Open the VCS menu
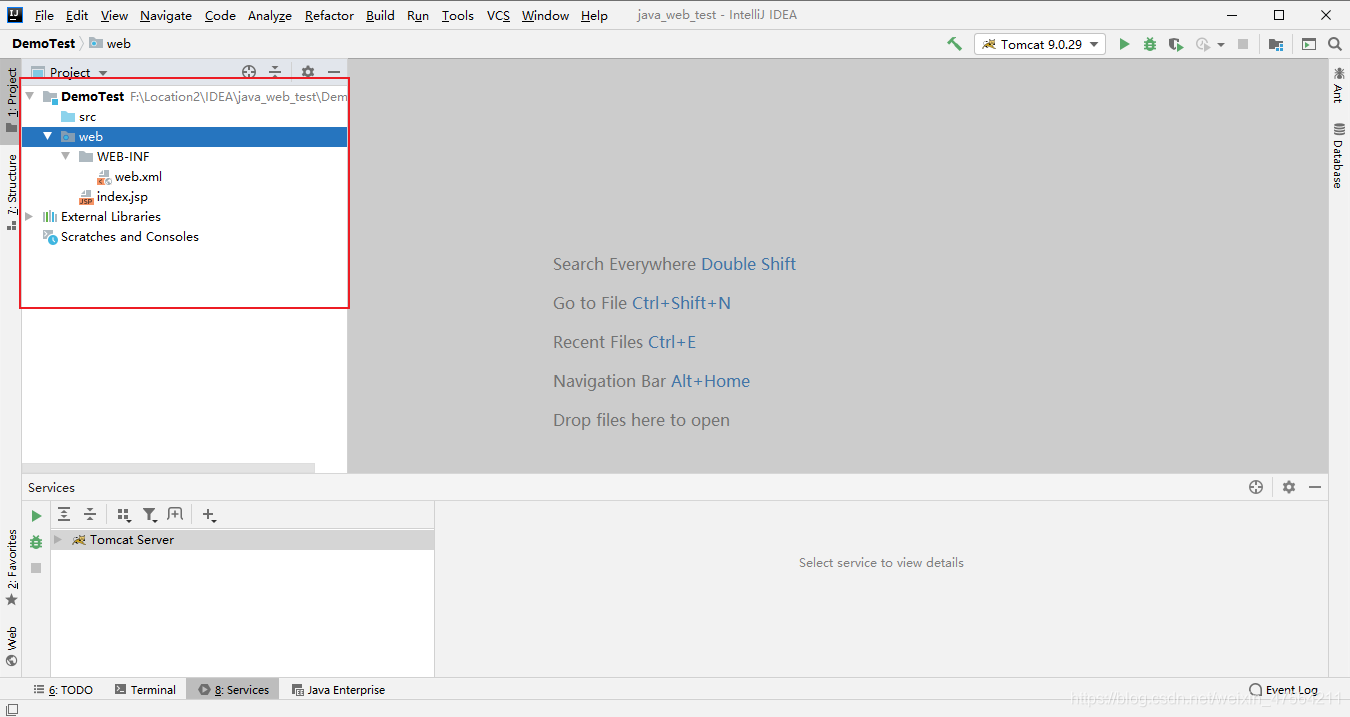The height and width of the screenshot is (717, 1350). click(x=498, y=15)
